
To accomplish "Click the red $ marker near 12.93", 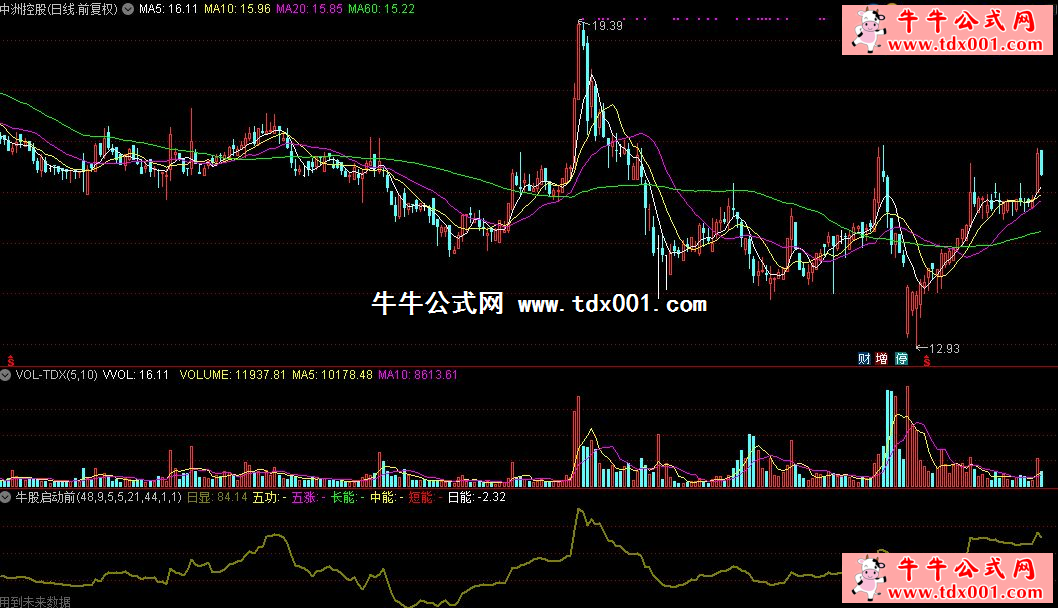I will pos(926,361).
